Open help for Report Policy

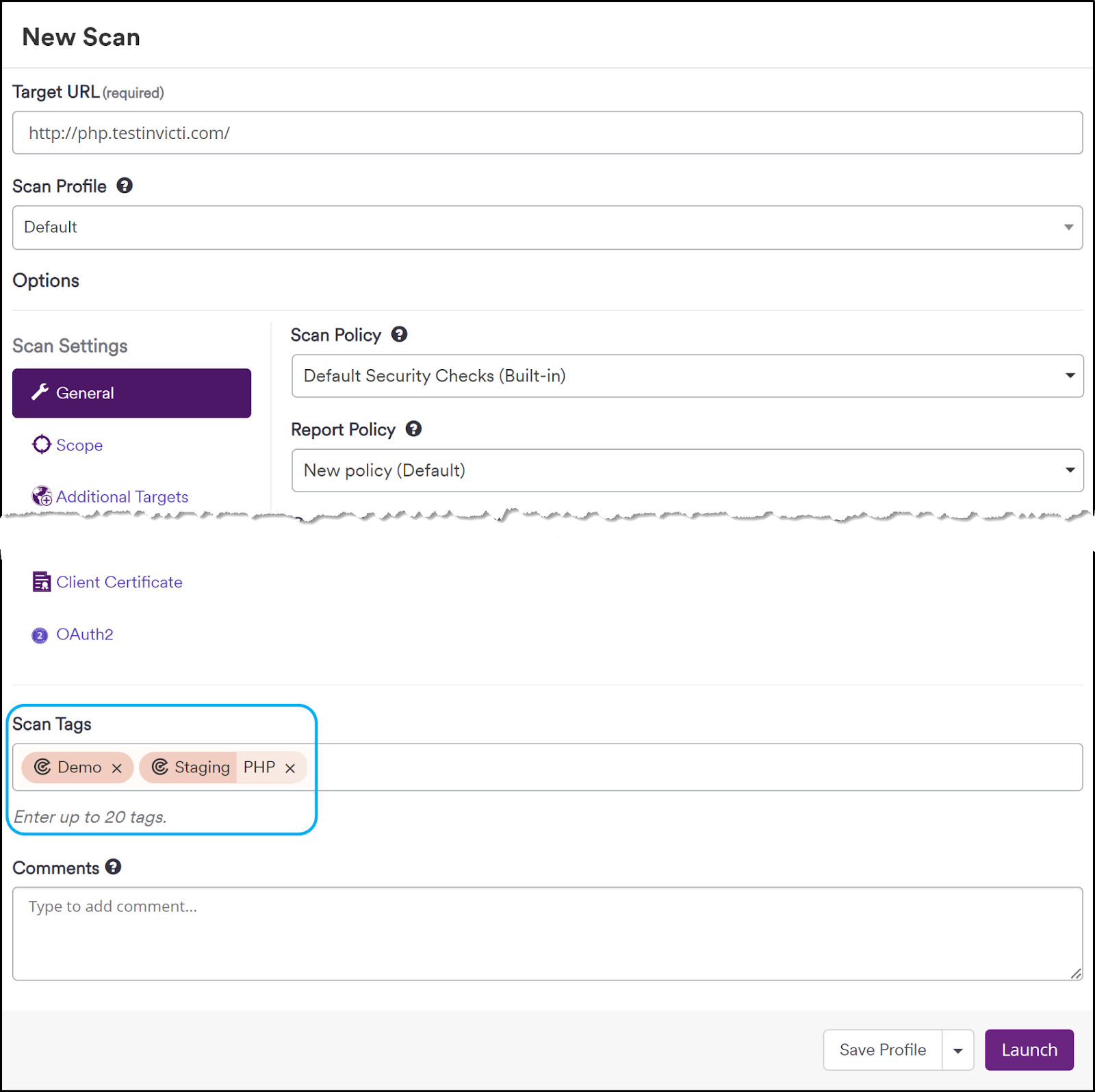click(413, 429)
